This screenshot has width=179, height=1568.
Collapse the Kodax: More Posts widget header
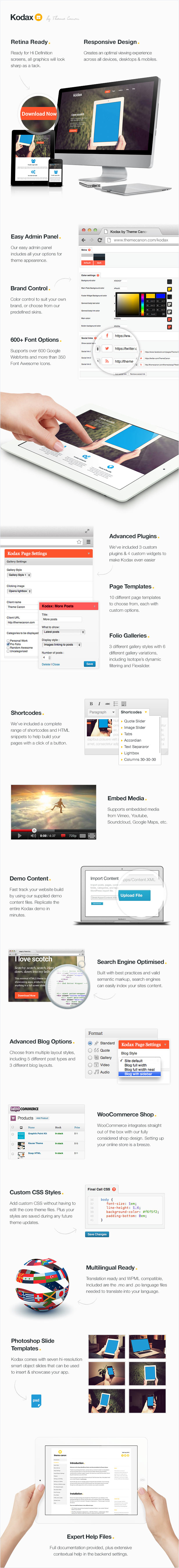coord(68,606)
